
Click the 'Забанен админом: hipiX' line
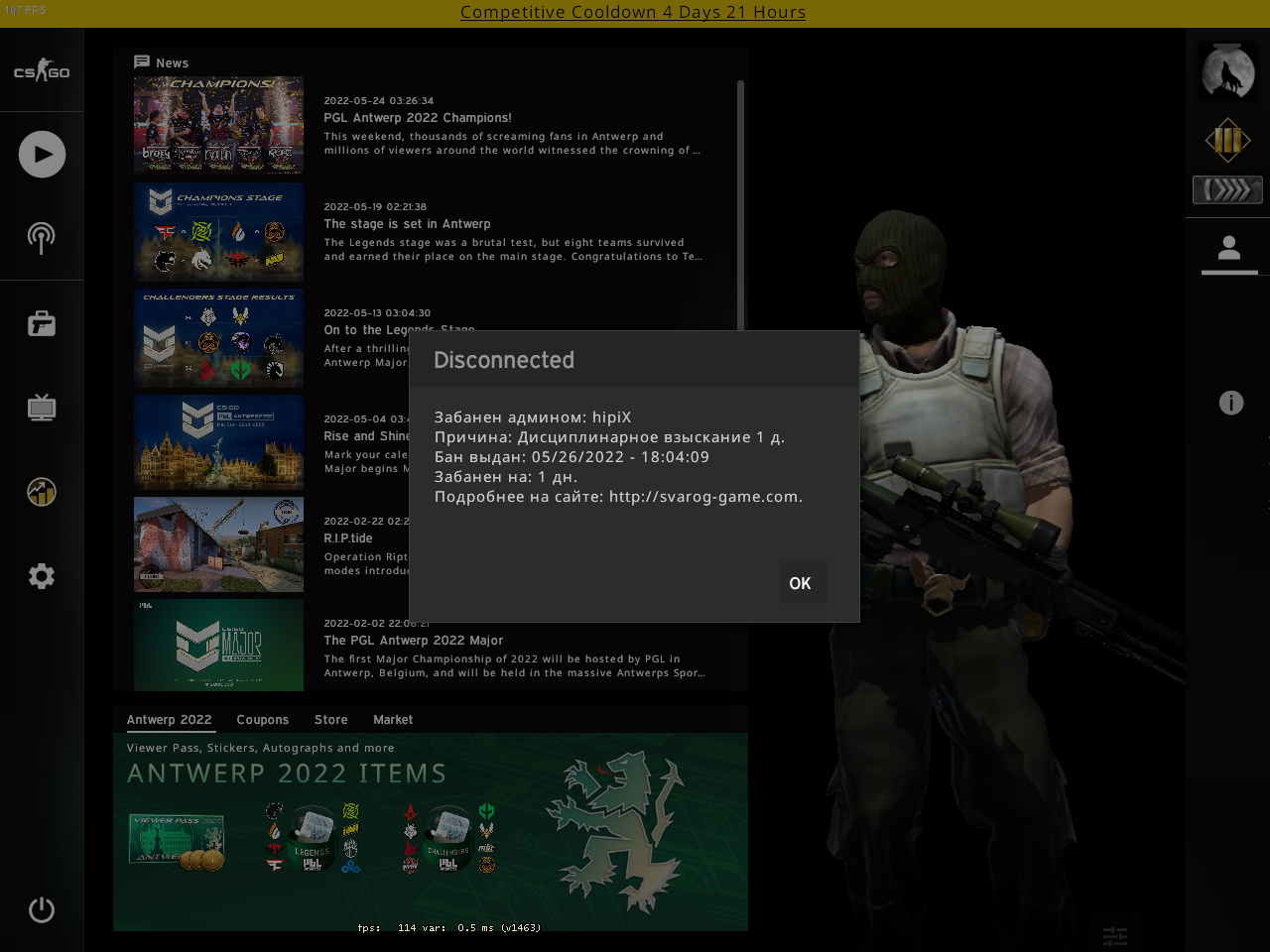(x=533, y=417)
